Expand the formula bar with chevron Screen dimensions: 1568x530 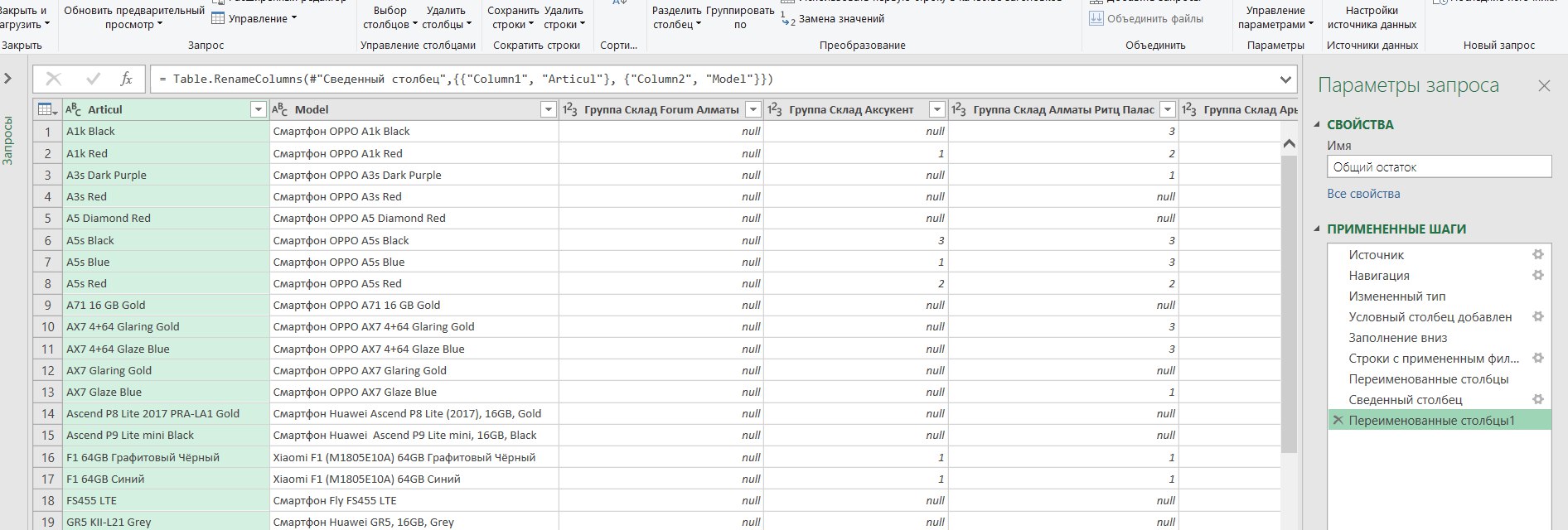pos(1285,79)
